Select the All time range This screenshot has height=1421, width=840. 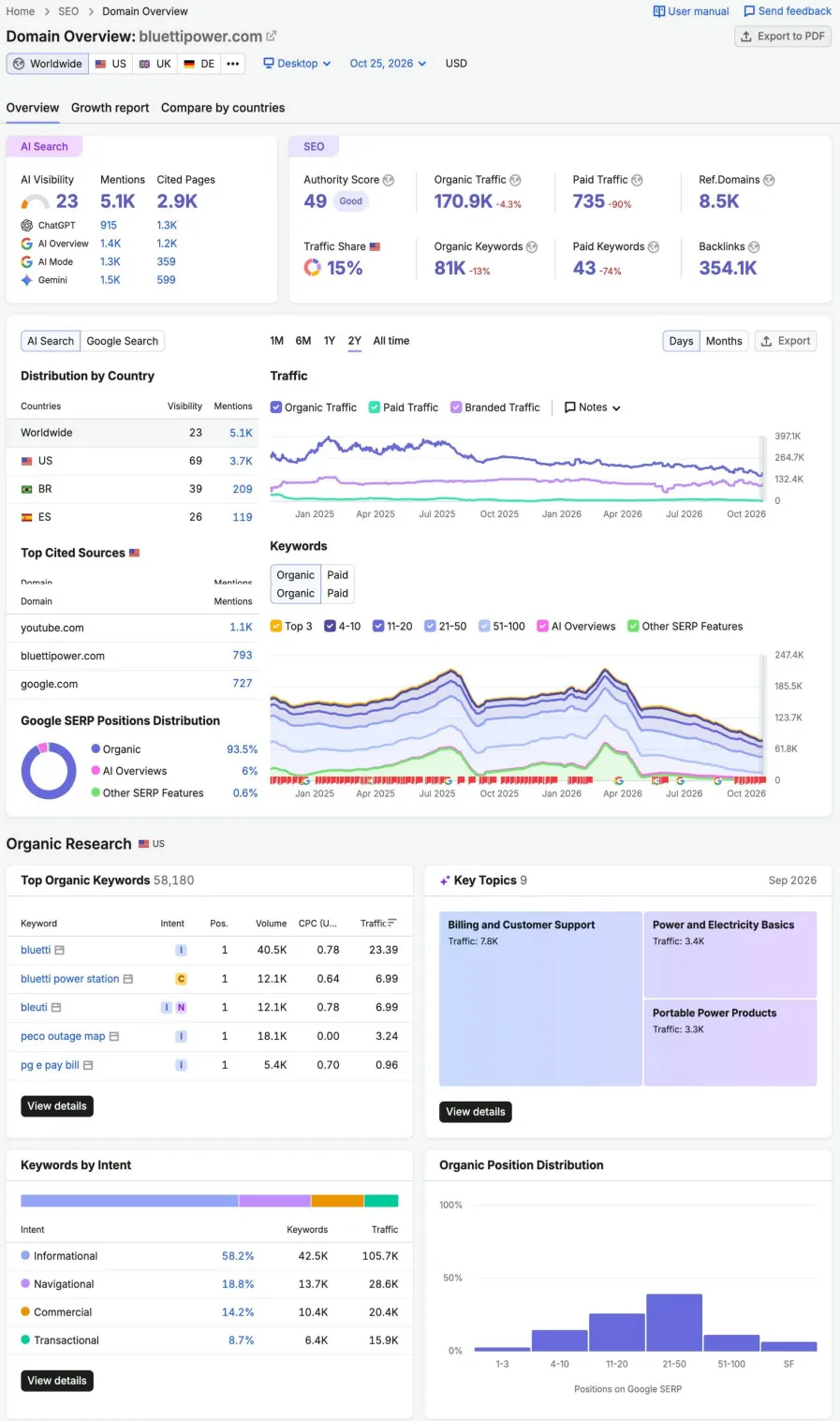click(391, 341)
